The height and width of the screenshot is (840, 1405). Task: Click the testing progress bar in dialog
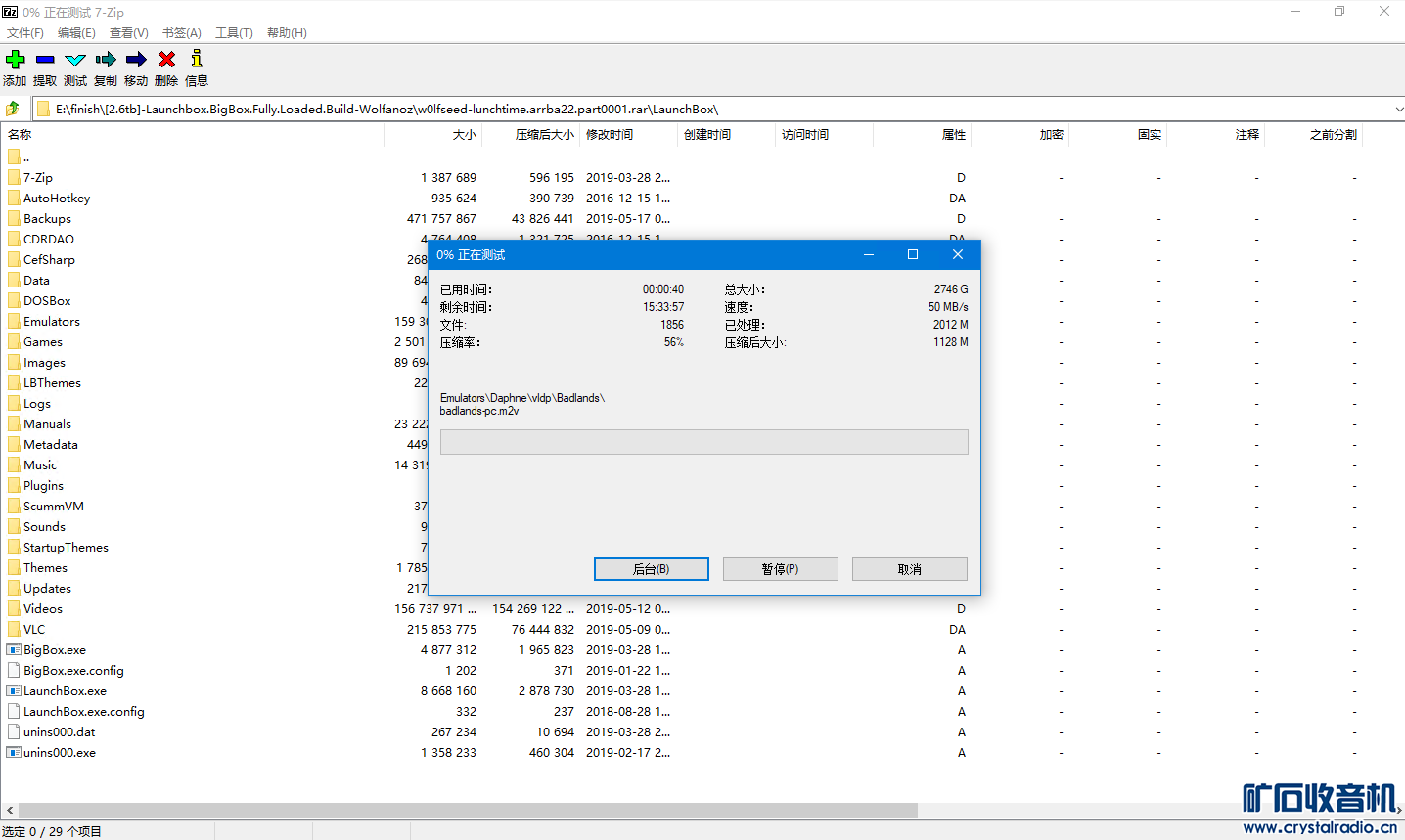pyautogui.click(x=703, y=442)
